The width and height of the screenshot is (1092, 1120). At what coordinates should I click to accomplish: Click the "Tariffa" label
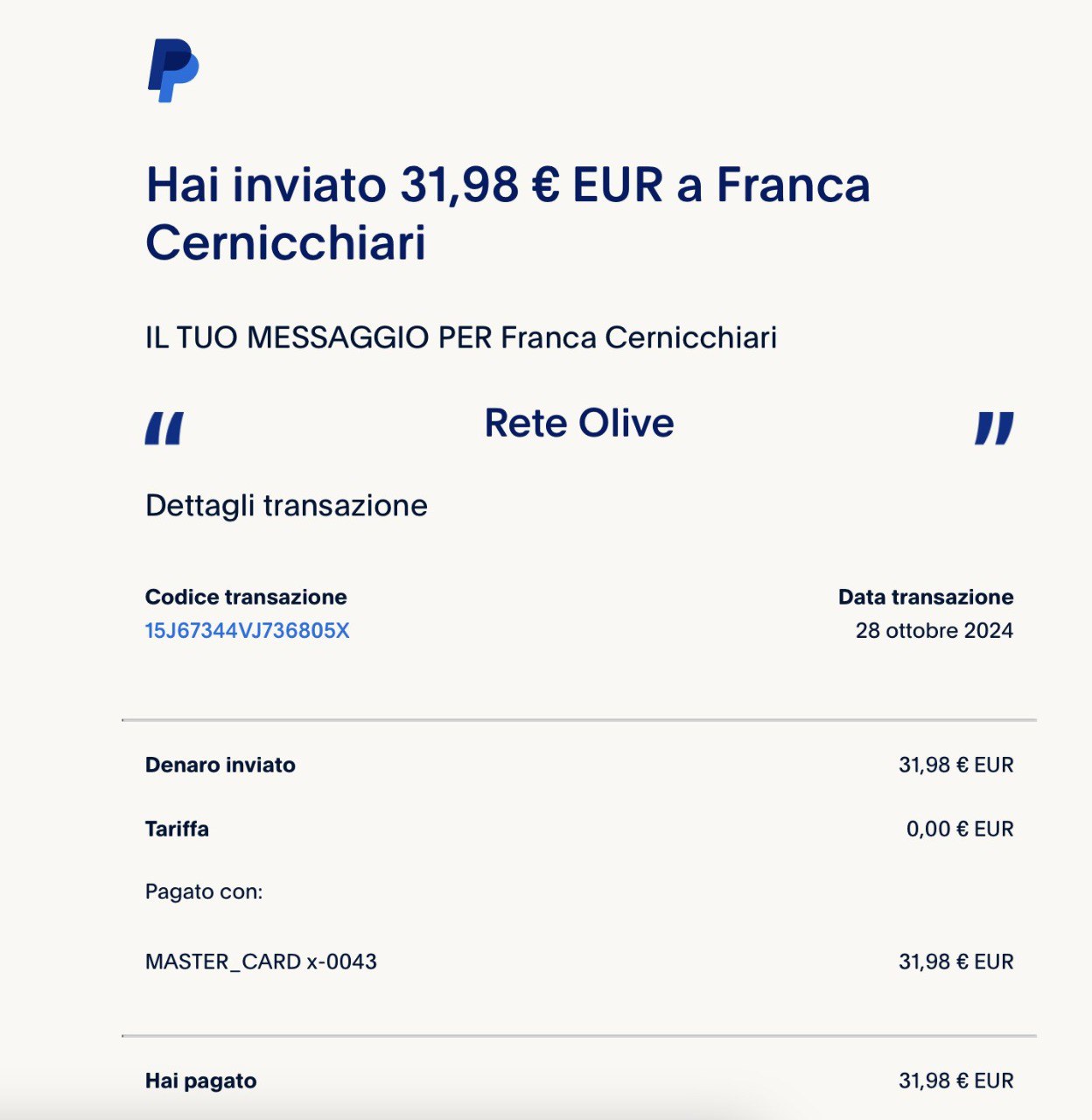[177, 829]
